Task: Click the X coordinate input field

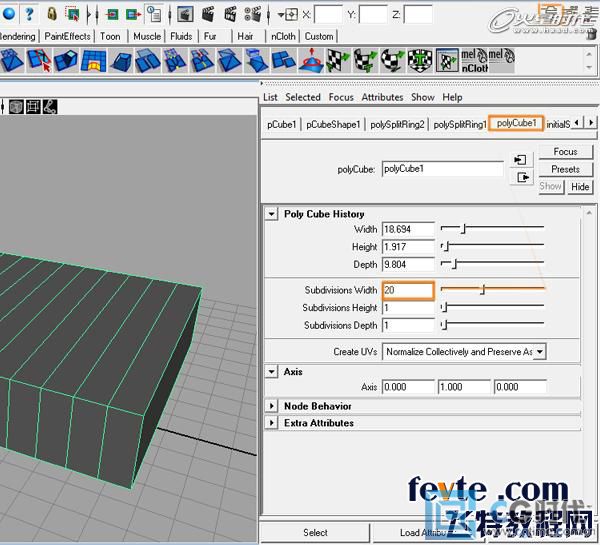Action: pyautogui.click(x=328, y=15)
